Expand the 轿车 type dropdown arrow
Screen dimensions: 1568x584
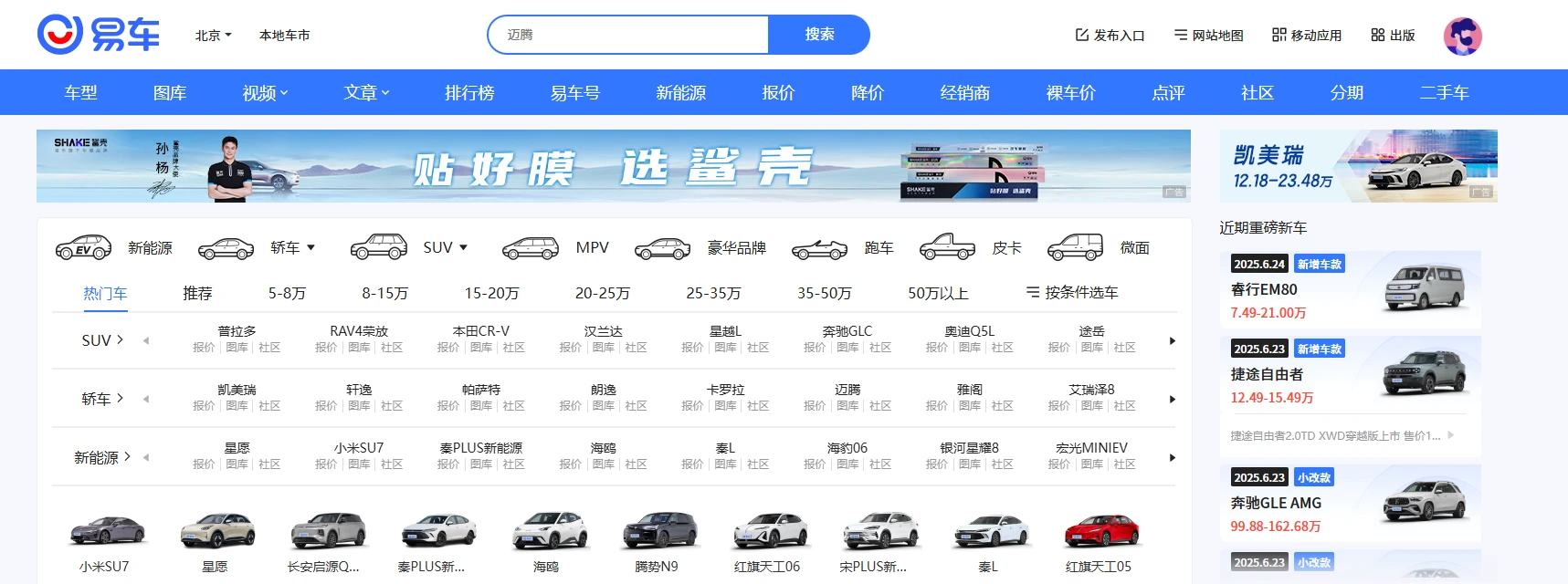click(x=310, y=247)
